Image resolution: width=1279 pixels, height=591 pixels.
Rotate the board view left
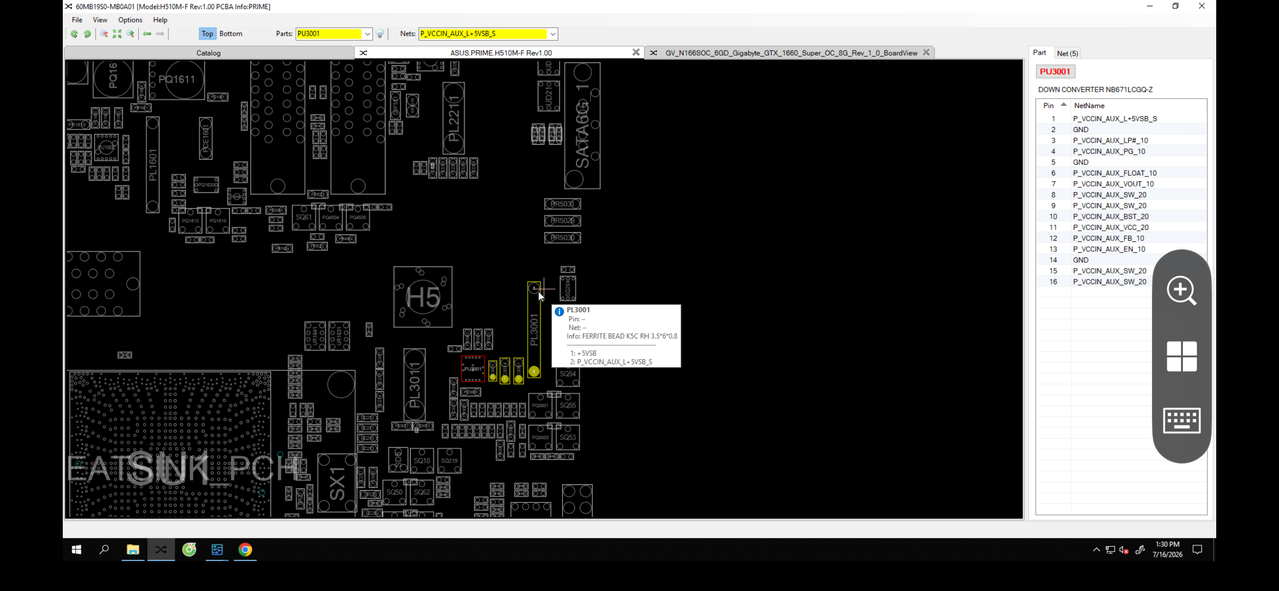click(74, 34)
